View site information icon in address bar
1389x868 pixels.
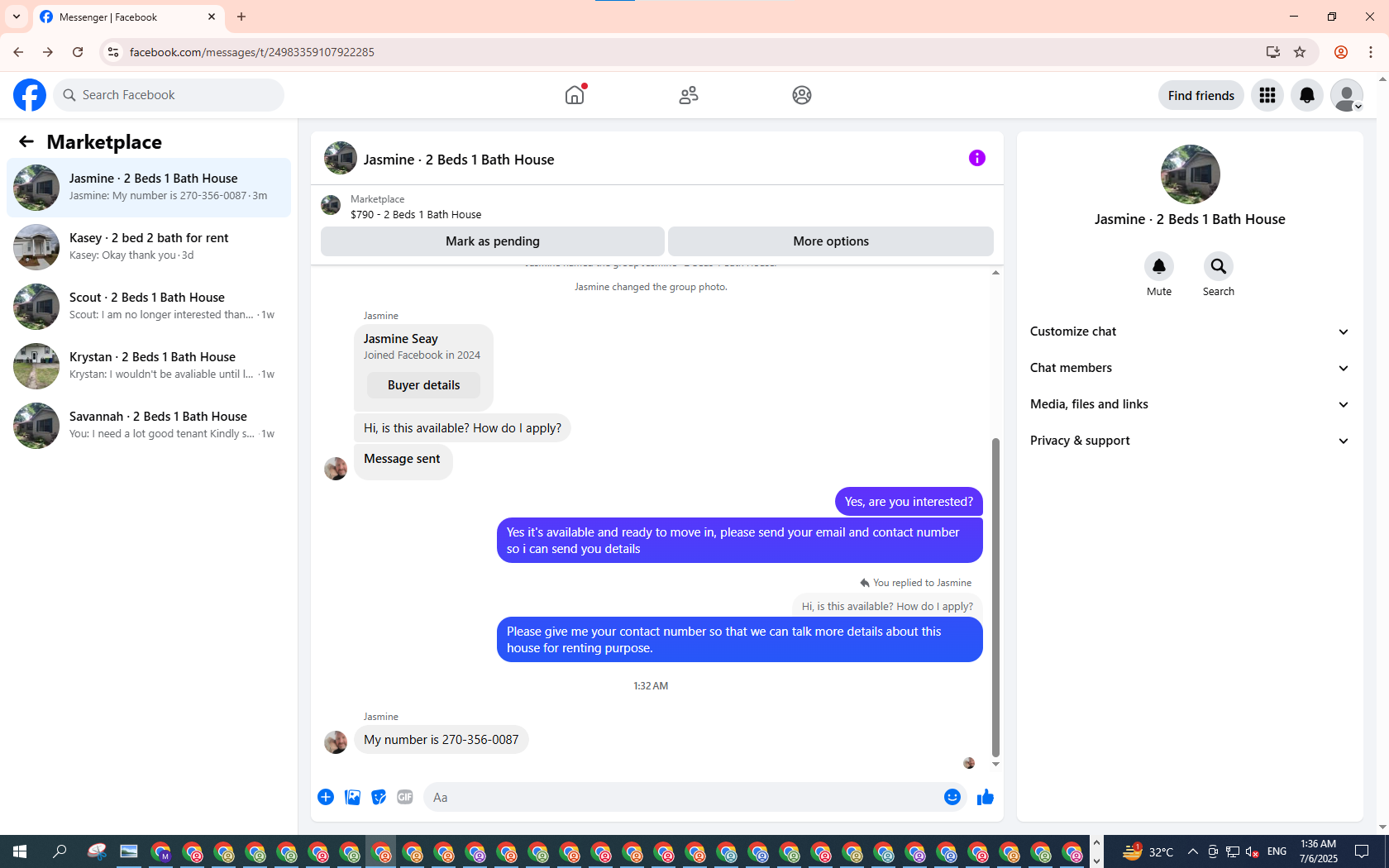pyautogui.click(x=113, y=52)
